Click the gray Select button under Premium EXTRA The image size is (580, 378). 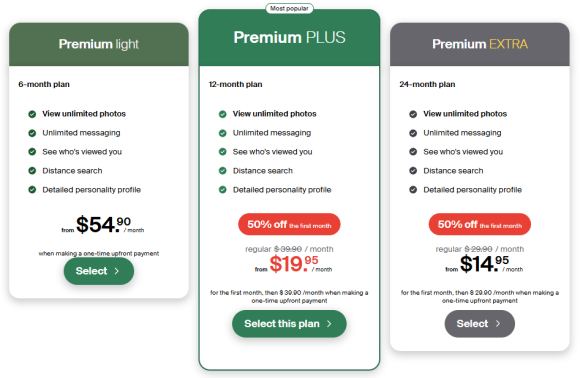(x=479, y=324)
